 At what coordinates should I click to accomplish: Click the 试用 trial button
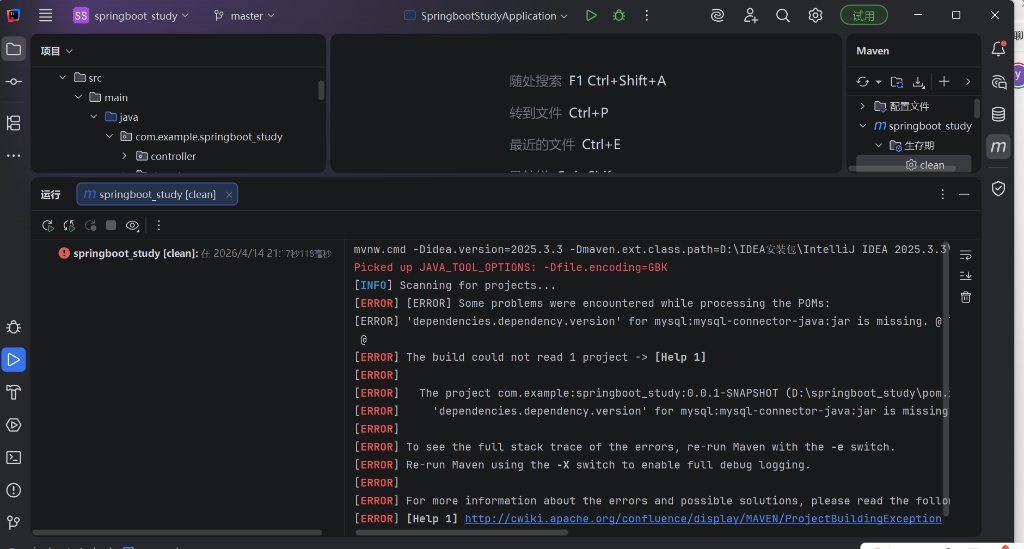coord(863,16)
